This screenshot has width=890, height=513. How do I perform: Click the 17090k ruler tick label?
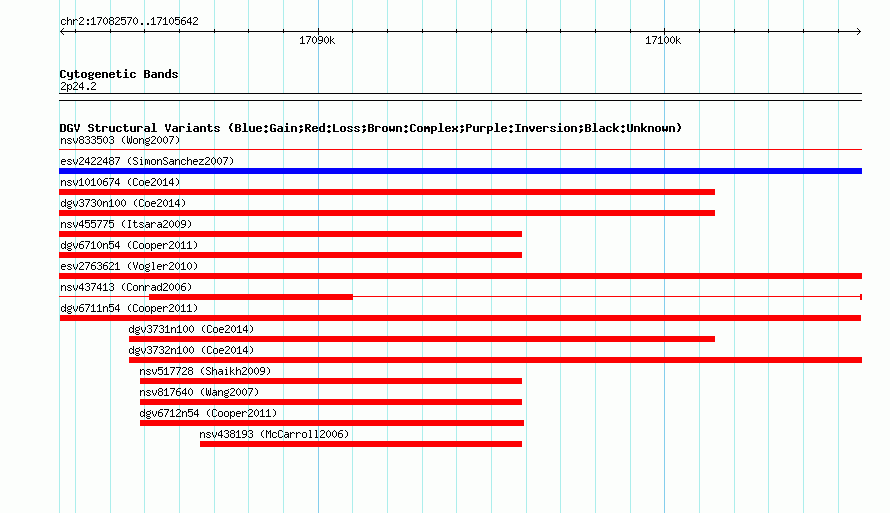click(x=317, y=40)
